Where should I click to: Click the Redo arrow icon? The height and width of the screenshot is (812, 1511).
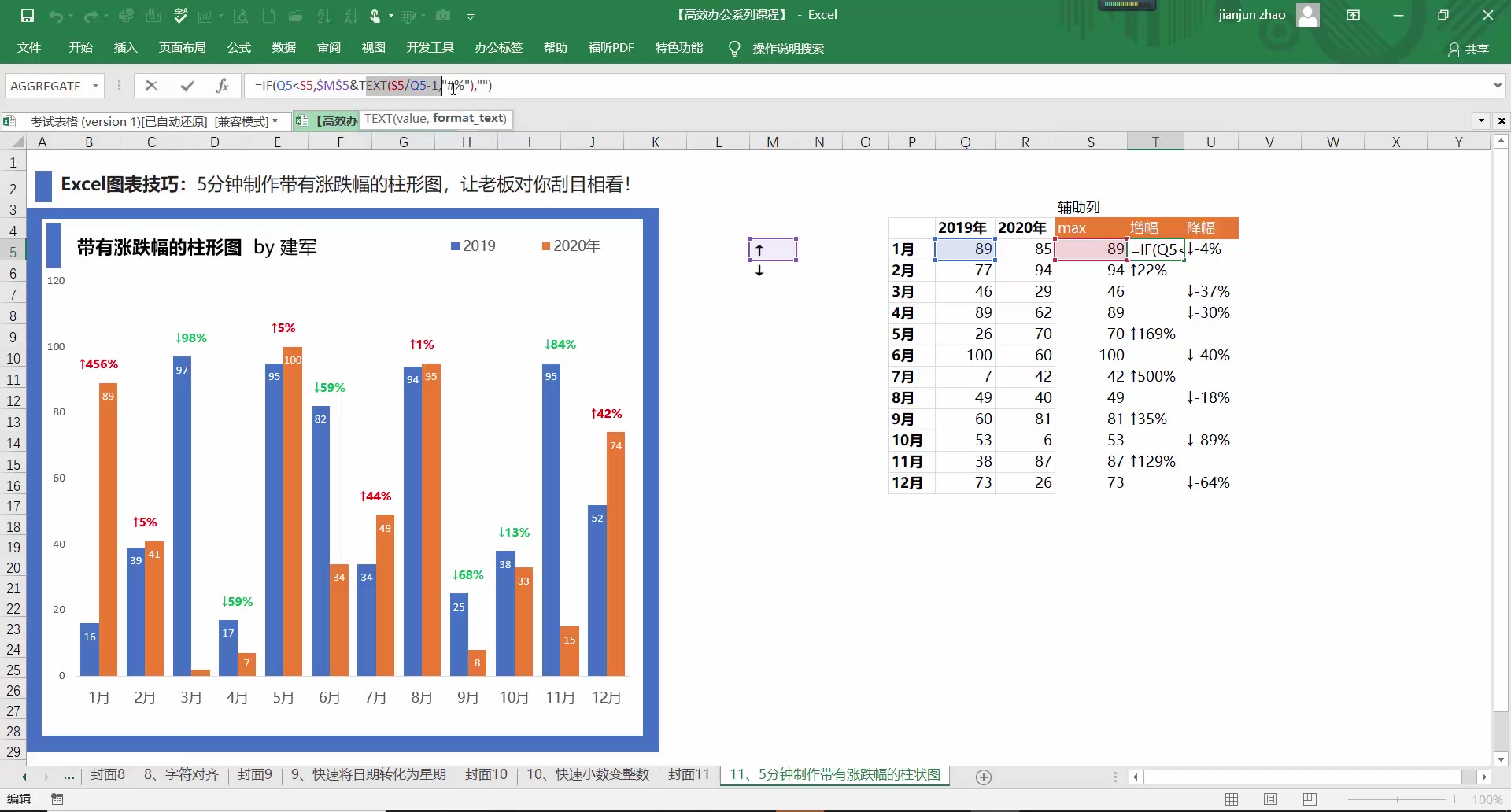pyautogui.click(x=91, y=16)
